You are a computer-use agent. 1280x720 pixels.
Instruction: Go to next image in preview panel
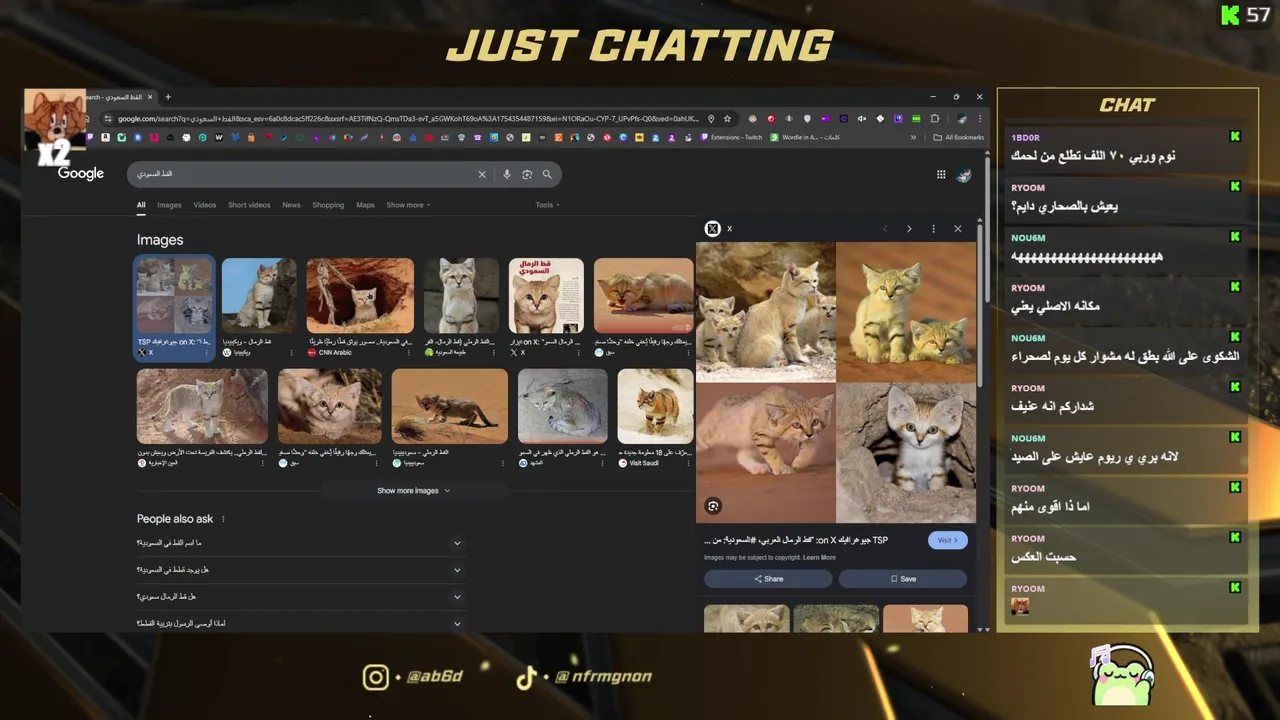tap(909, 229)
